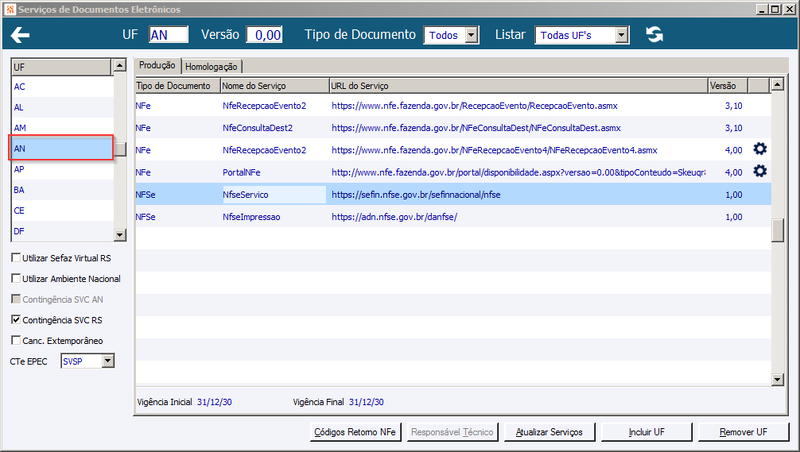800x452 pixels.
Task: Click the Vigência Inicial date value
Action: click(x=214, y=402)
